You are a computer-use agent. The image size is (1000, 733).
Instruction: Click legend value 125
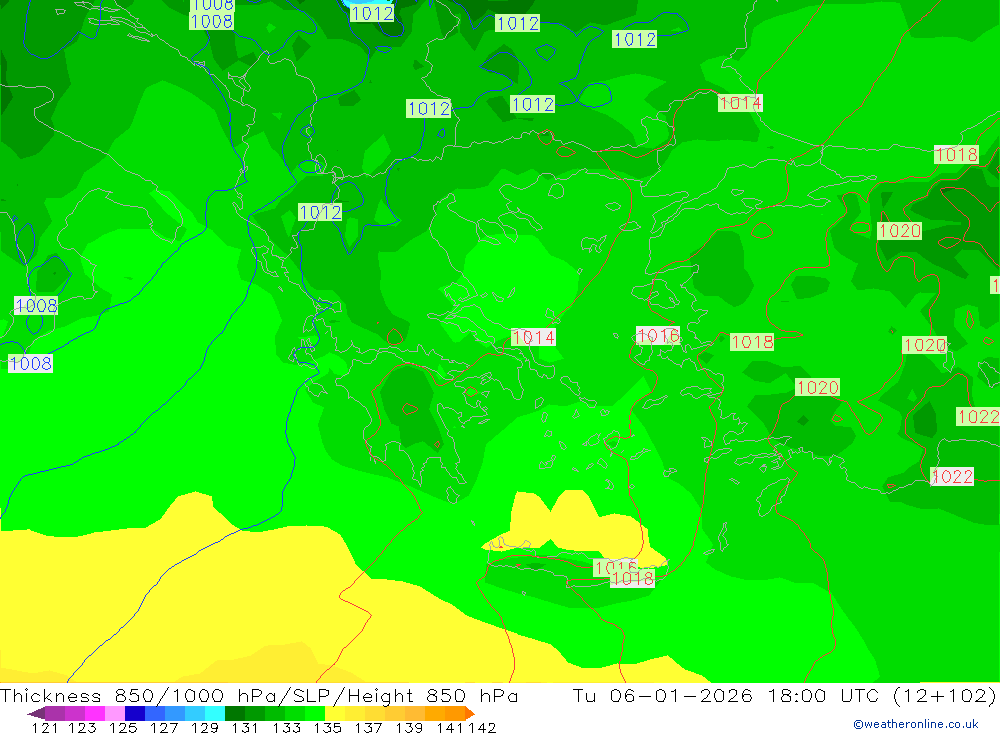[123, 727]
